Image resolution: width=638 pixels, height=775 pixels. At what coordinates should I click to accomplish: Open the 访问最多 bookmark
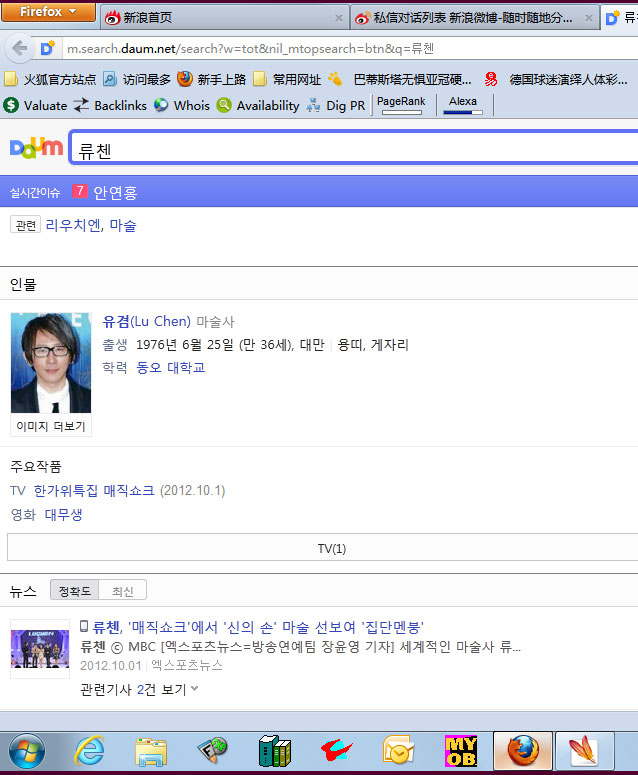[x=137, y=79]
